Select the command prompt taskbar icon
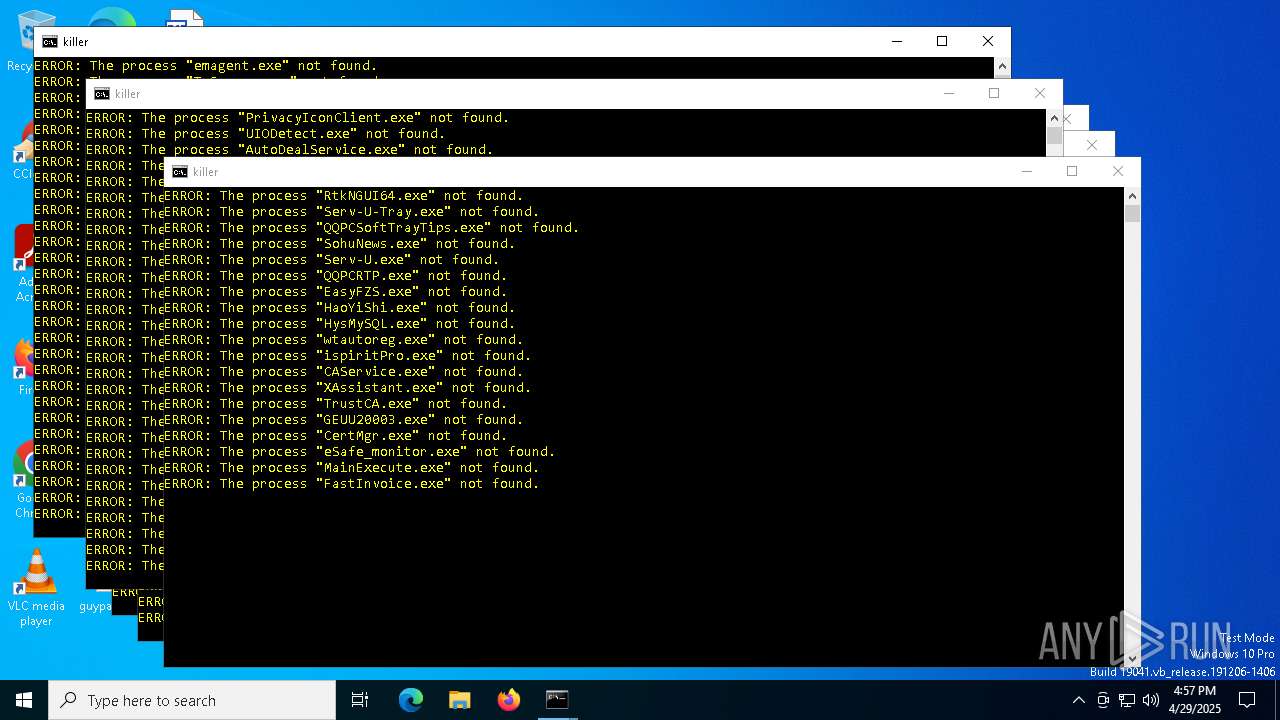This screenshot has width=1280, height=720. pos(557,700)
